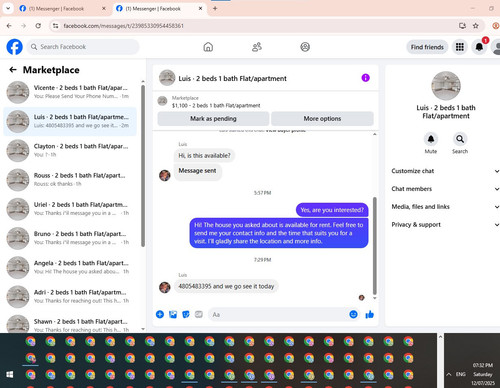Click the More options button
Screen dimensions: 500x388
(x=322, y=119)
